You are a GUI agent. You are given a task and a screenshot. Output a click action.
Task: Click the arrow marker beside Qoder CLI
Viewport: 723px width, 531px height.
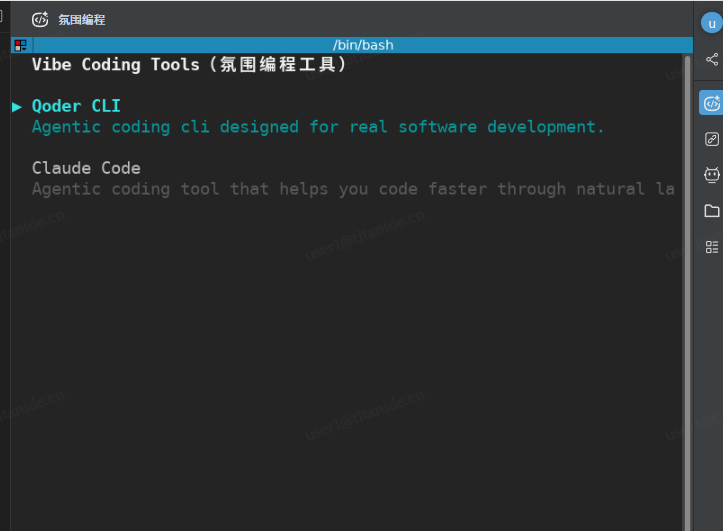click(17, 106)
